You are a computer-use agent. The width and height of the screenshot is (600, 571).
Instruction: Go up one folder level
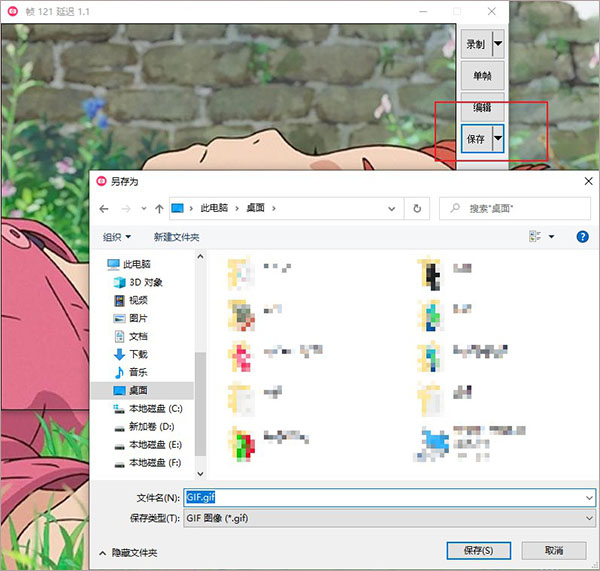click(159, 209)
